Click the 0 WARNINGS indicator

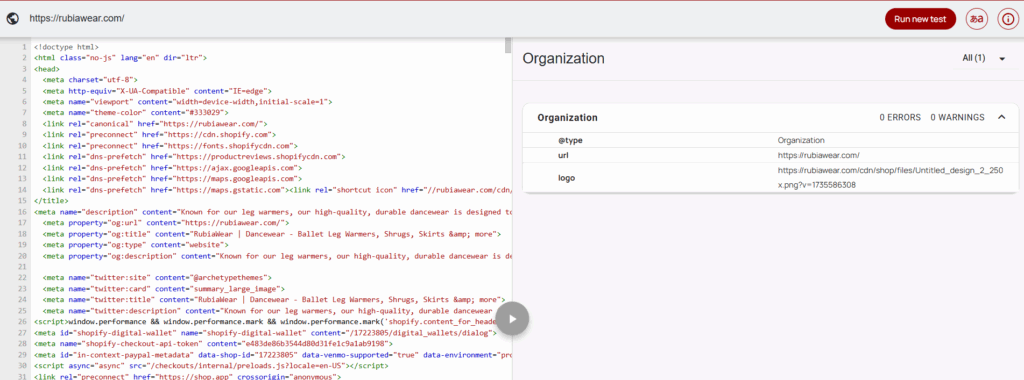[x=957, y=118]
